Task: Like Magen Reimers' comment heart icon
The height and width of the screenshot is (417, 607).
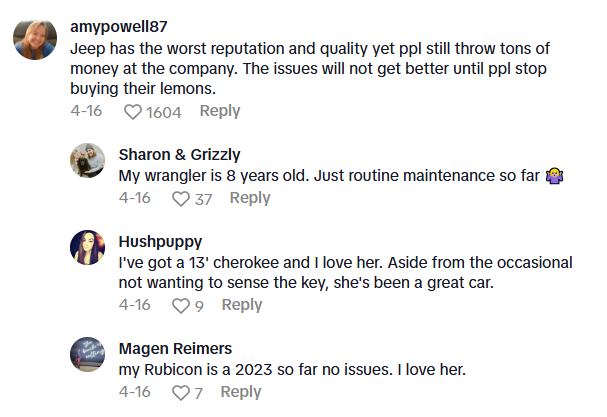Action: (181, 393)
